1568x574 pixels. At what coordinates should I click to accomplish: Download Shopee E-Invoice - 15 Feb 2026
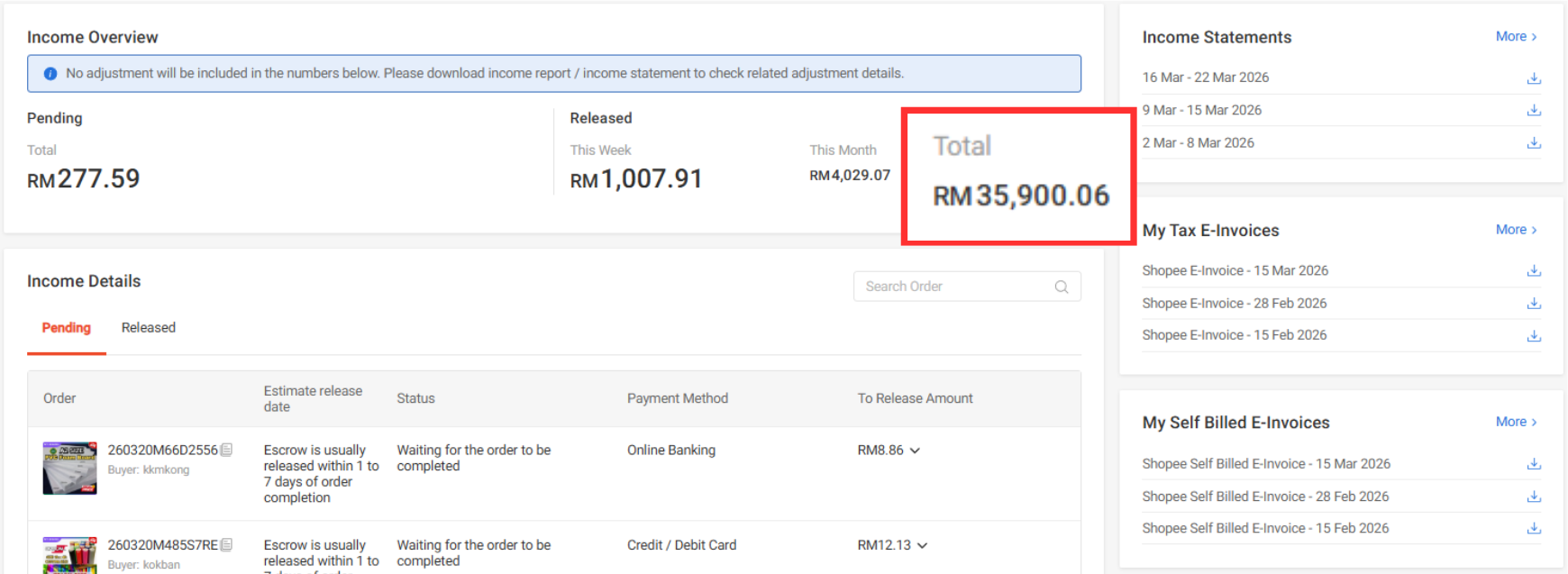(x=1534, y=336)
